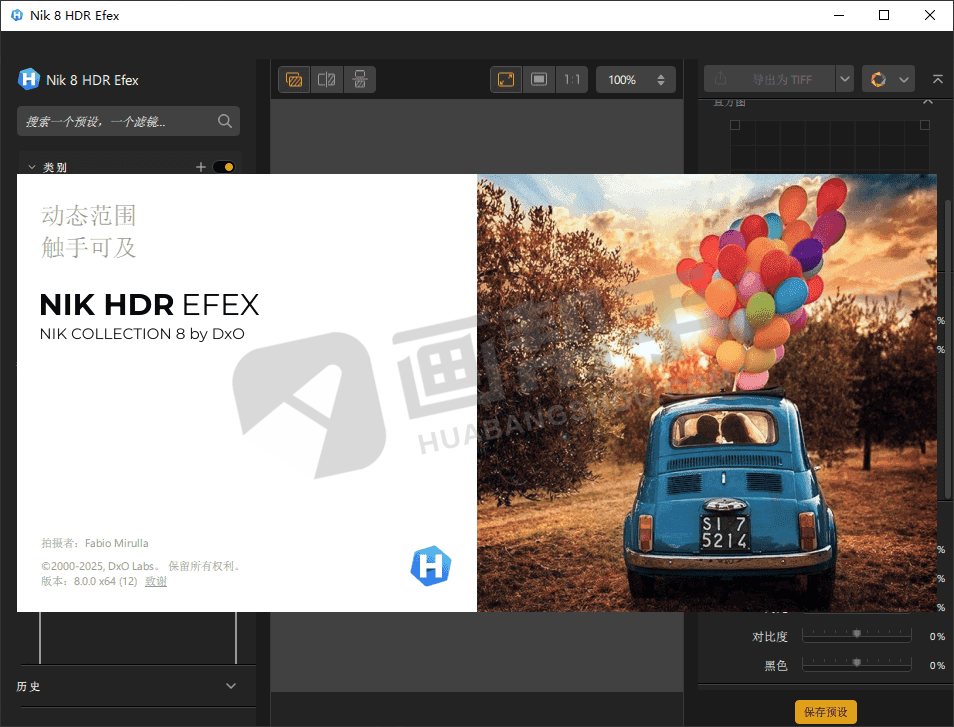Toggle the yellow switch in the 类别 header

[x=224, y=167]
